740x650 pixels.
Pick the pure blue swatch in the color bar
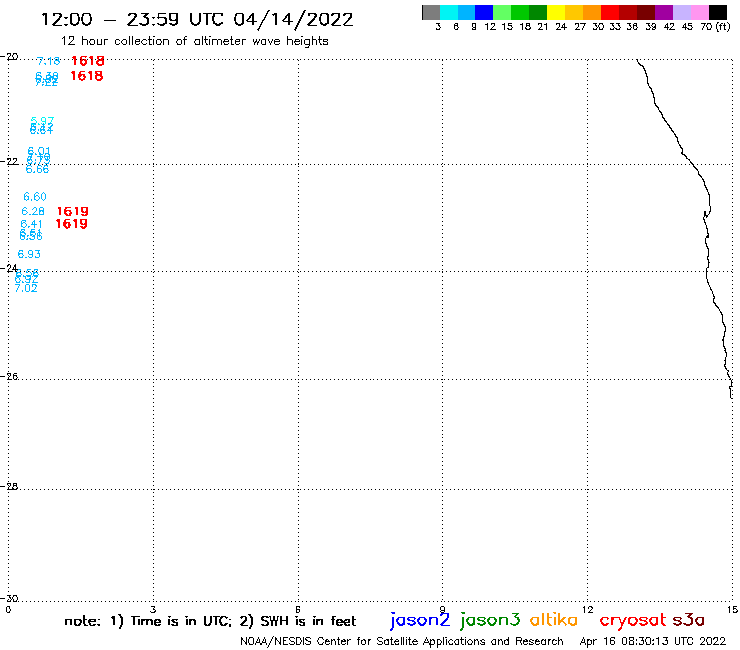click(484, 12)
